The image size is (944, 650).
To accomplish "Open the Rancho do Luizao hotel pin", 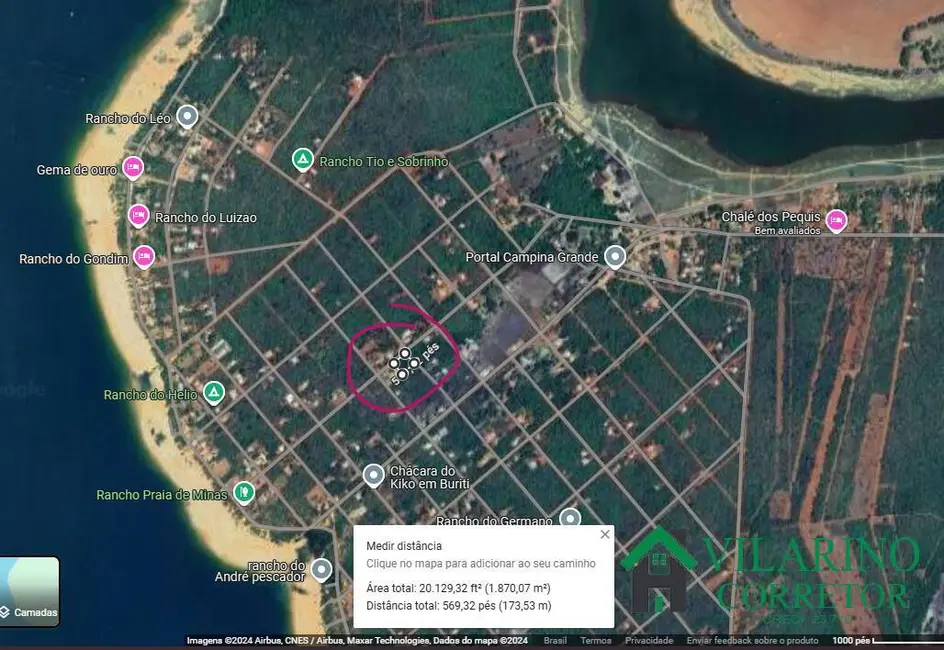I will (x=139, y=214).
